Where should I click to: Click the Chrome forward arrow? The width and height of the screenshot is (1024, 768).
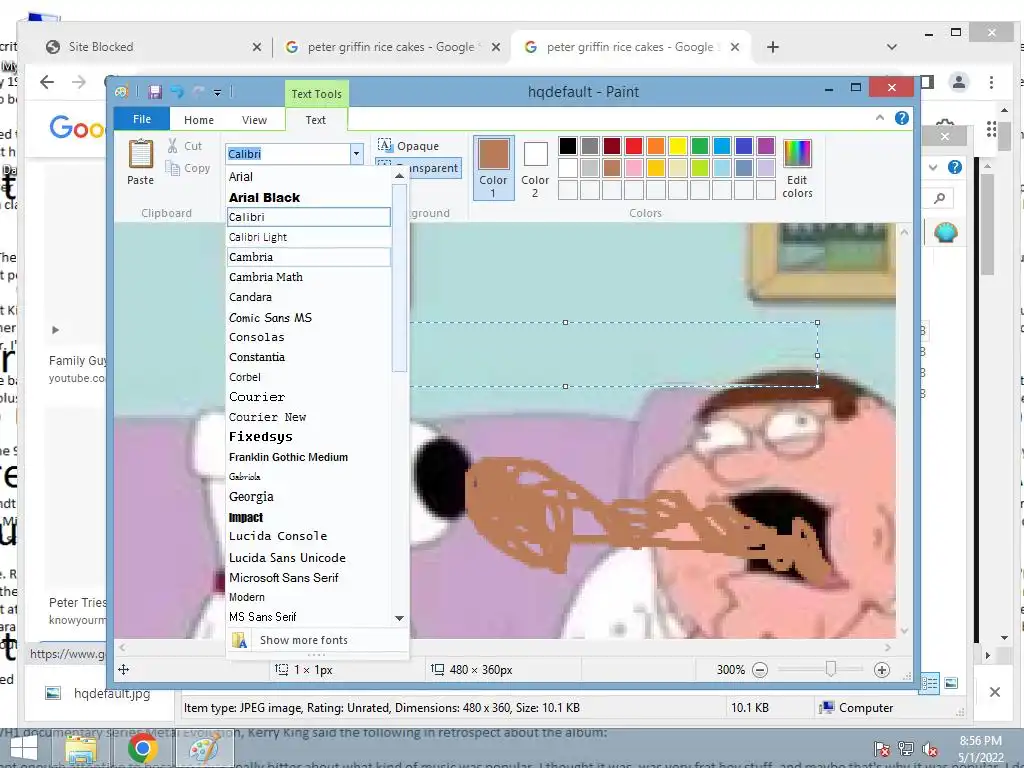click(x=78, y=82)
